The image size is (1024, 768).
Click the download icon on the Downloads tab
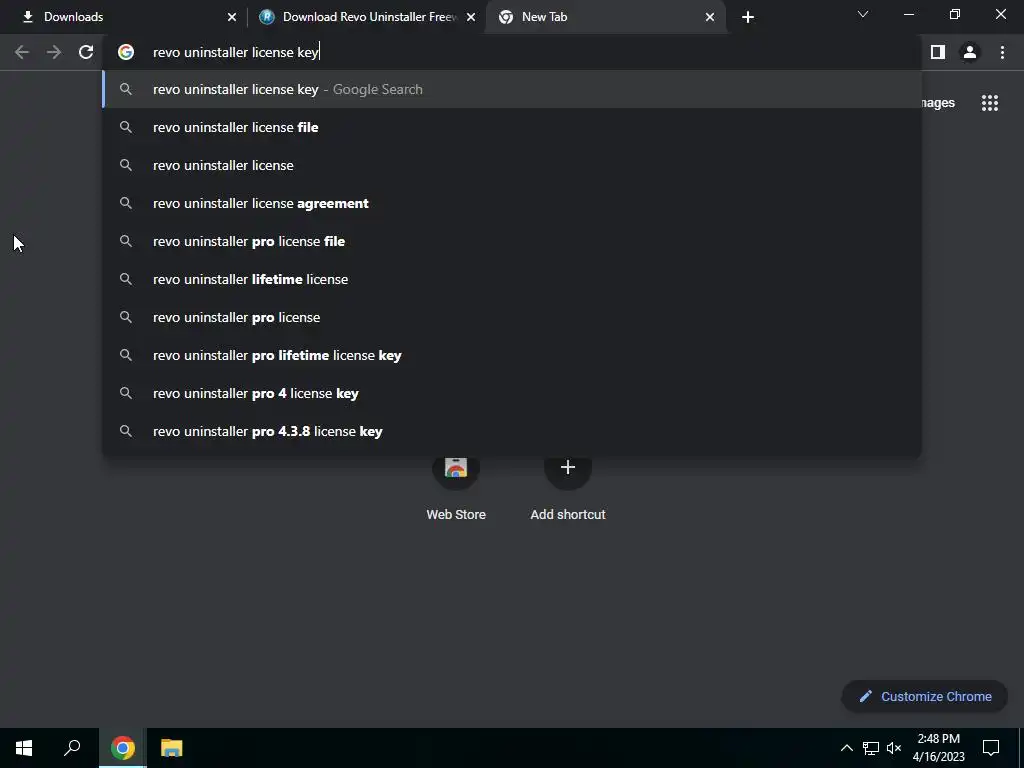click(x=27, y=17)
